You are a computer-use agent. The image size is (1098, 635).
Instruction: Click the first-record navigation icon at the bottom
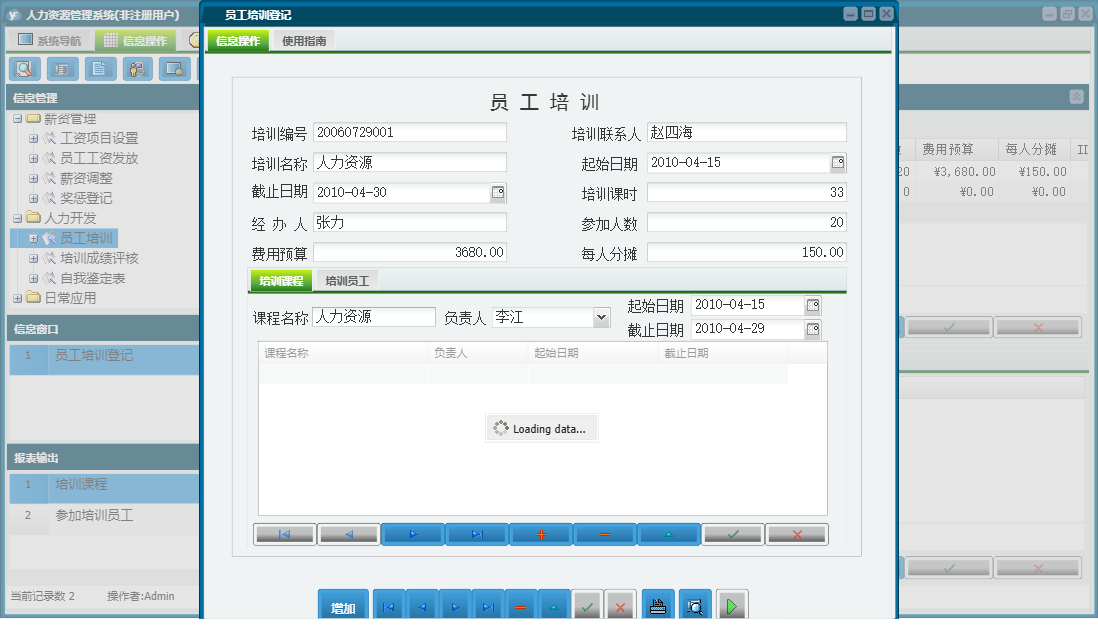388,604
